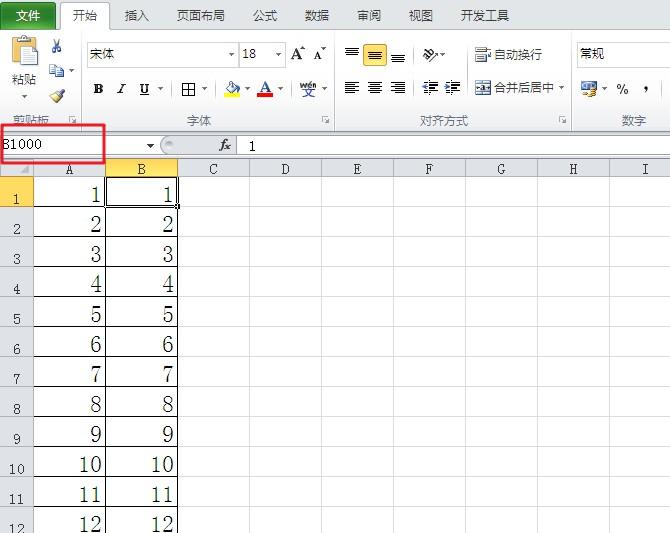Decrease font size with small A
670x533 pixels.
click(x=320, y=54)
